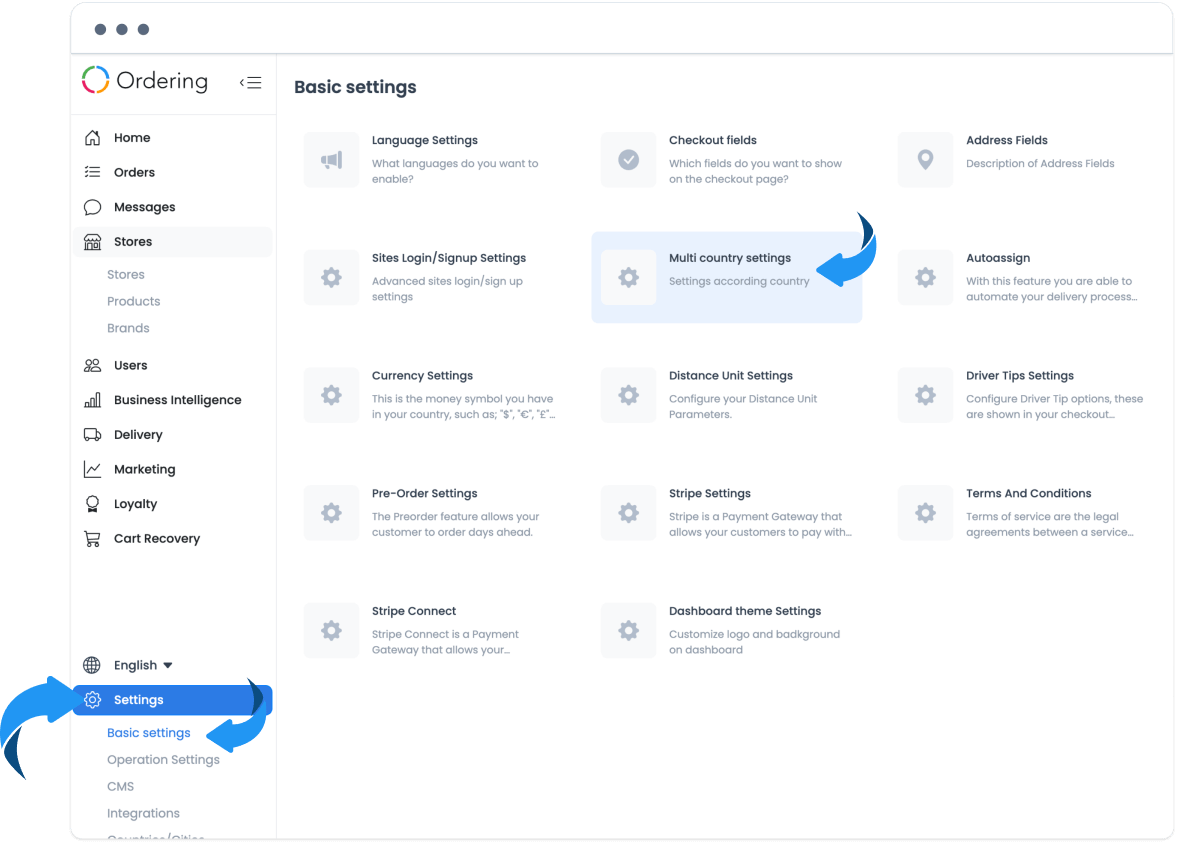Click the Settings gear icon in sidebar
Viewport: 1177px width, 843px height.
click(x=92, y=700)
